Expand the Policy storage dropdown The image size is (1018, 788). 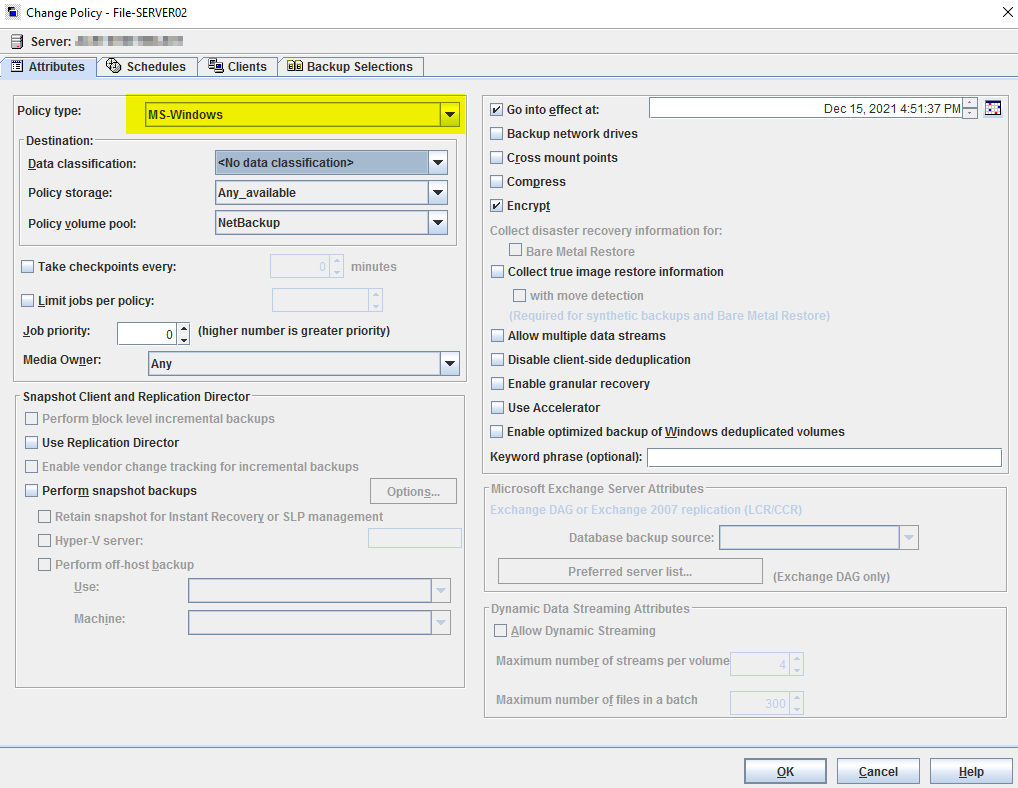pos(437,192)
